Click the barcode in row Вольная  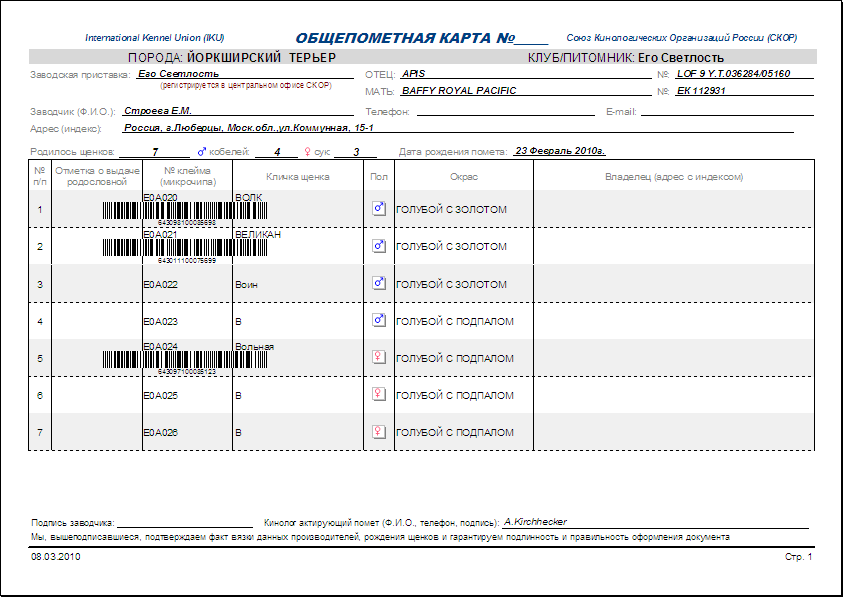pyautogui.click(x=185, y=359)
